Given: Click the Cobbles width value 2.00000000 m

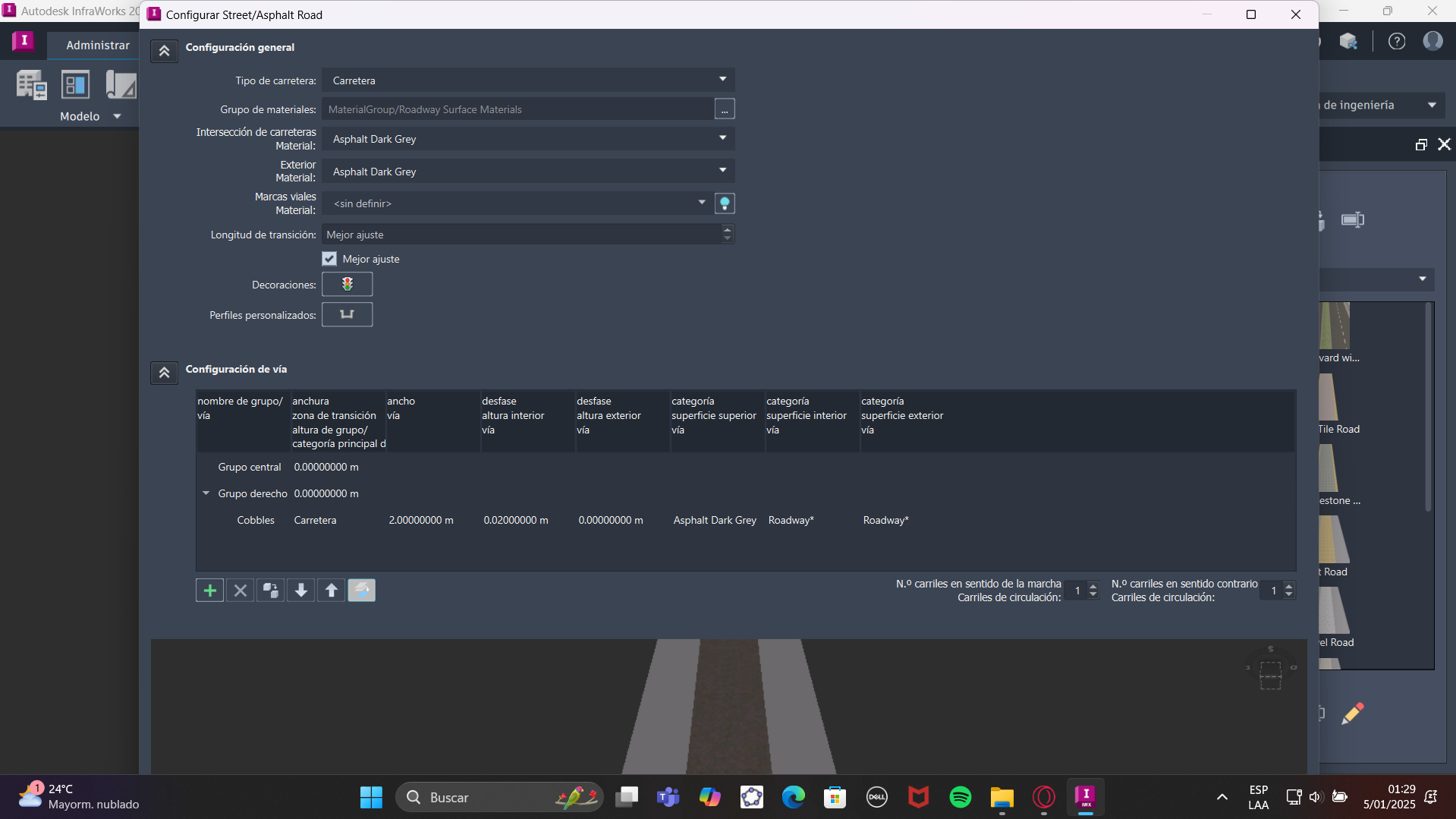Looking at the screenshot, I should 421,520.
